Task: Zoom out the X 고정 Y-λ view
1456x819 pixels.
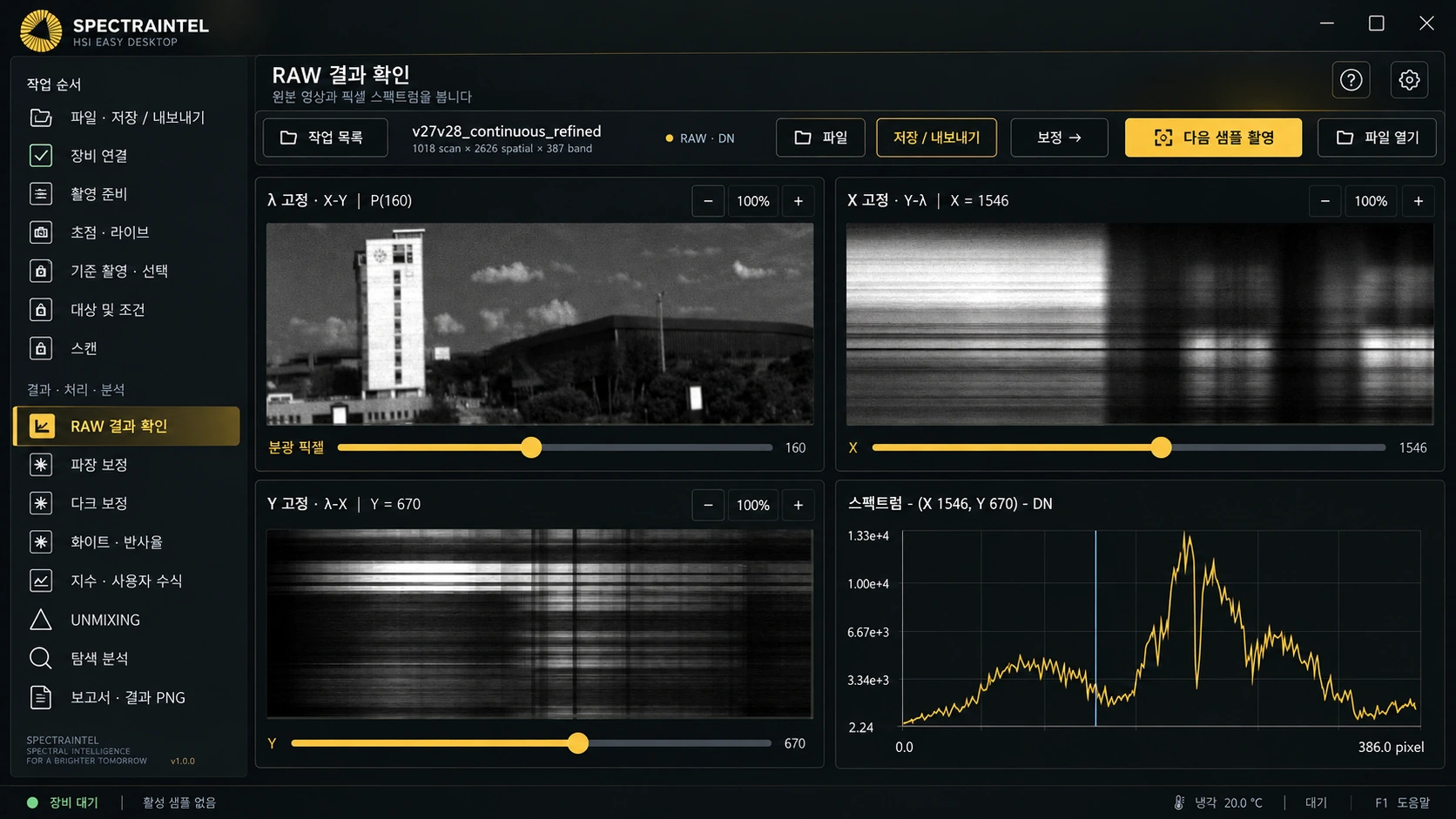Action: click(1325, 201)
